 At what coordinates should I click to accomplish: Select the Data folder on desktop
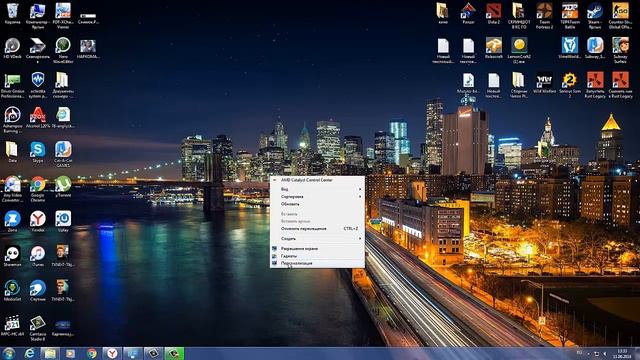pos(12,153)
